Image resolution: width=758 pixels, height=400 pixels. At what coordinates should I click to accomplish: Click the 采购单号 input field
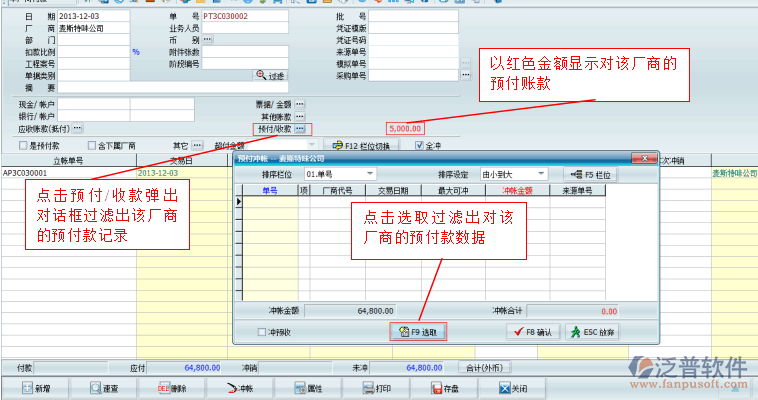pos(413,75)
